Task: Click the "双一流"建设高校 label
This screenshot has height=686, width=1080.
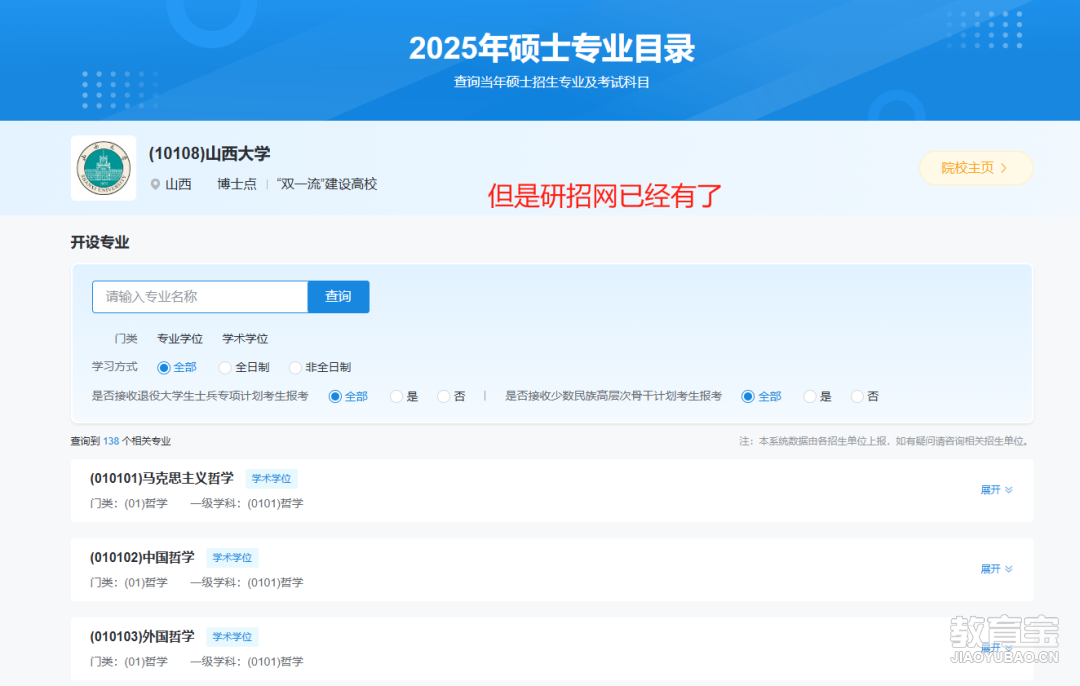Action: (x=327, y=185)
